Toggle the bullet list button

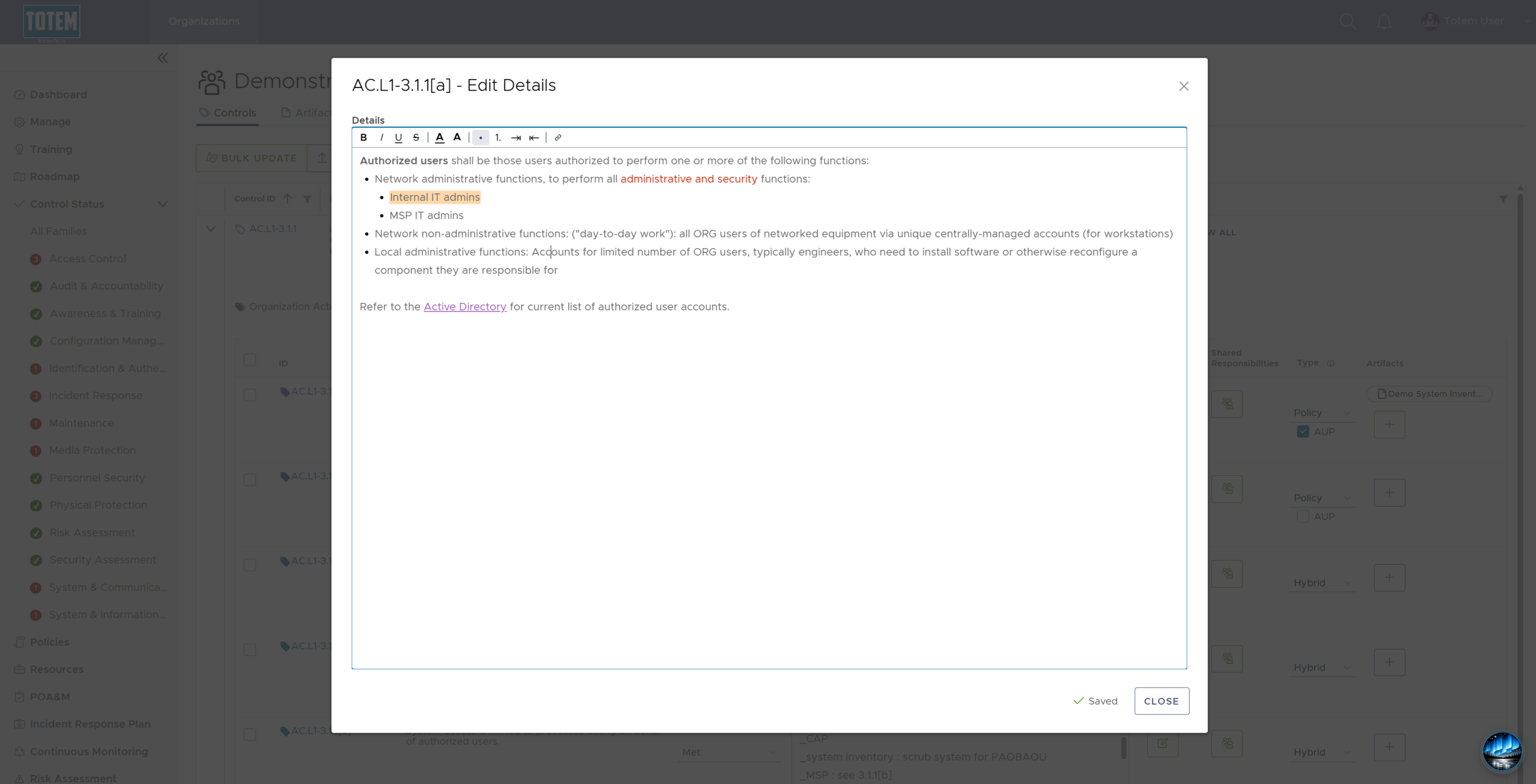481,137
